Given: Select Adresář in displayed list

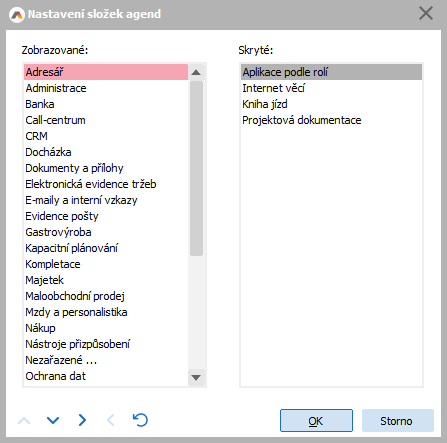Looking at the screenshot, I should tap(106, 72).
